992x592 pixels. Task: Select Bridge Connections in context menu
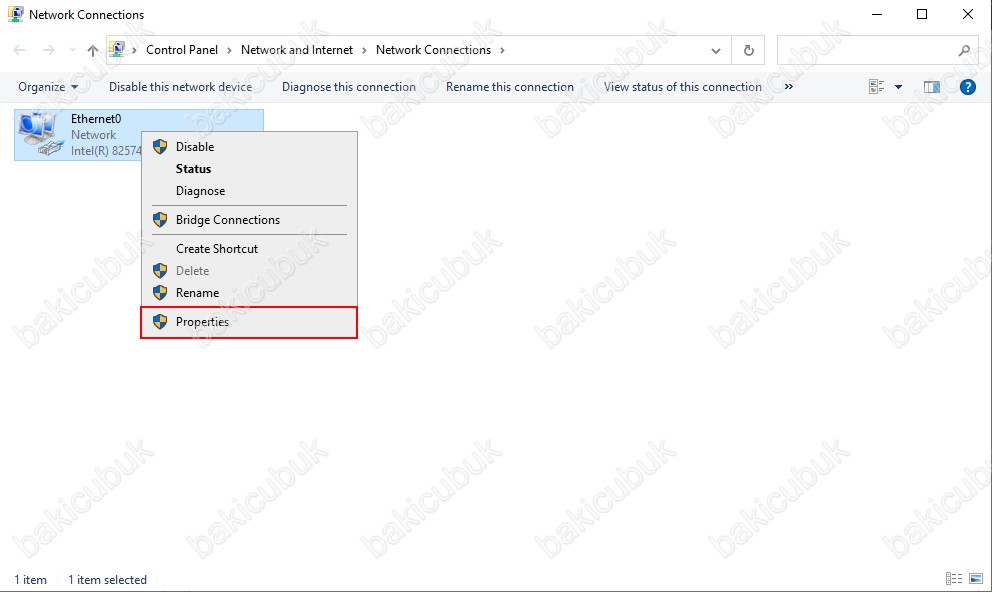227,220
